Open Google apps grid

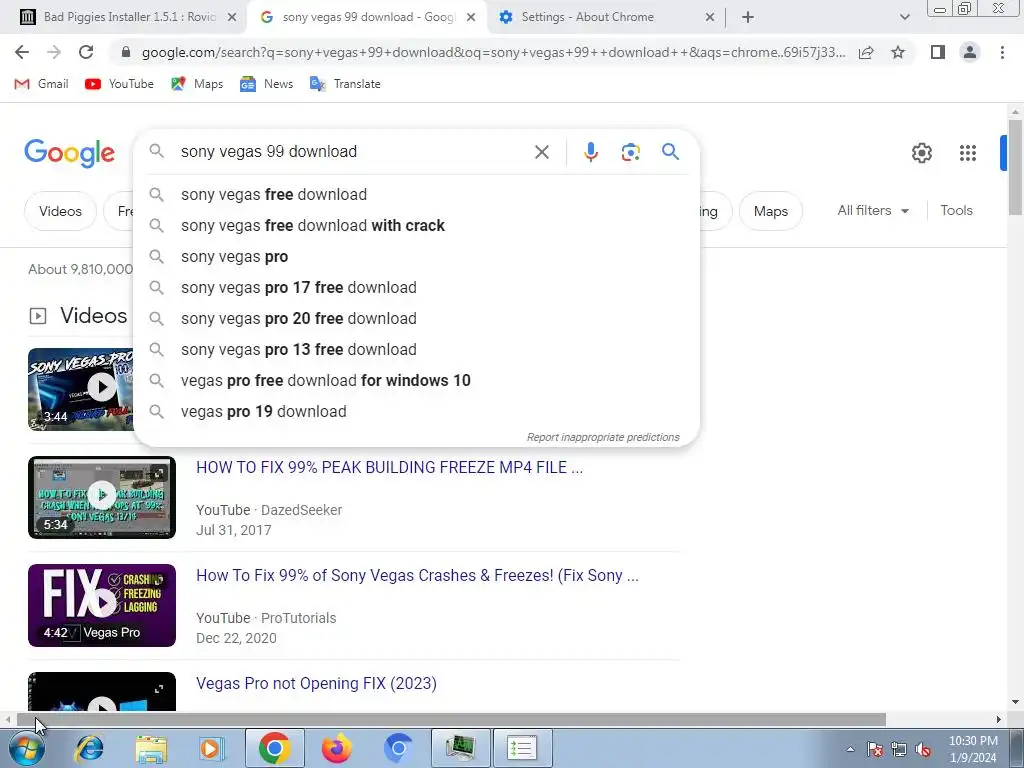click(967, 153)
